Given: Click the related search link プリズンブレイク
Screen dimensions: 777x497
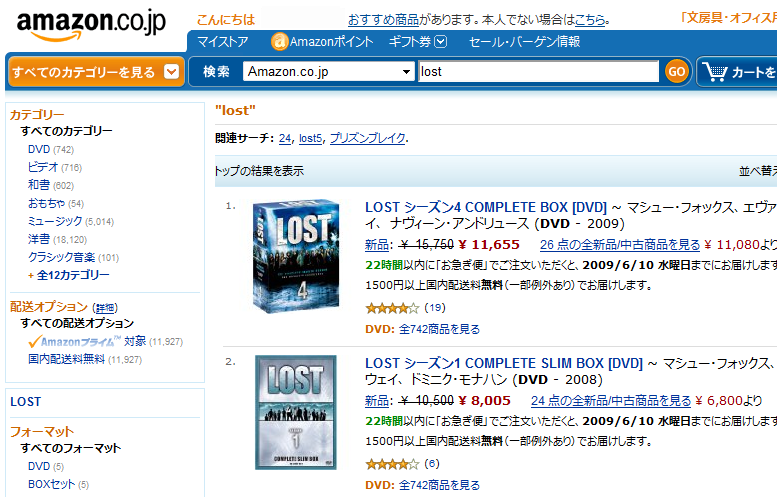Looking at the screenshot, I should (x=368, y=138).
